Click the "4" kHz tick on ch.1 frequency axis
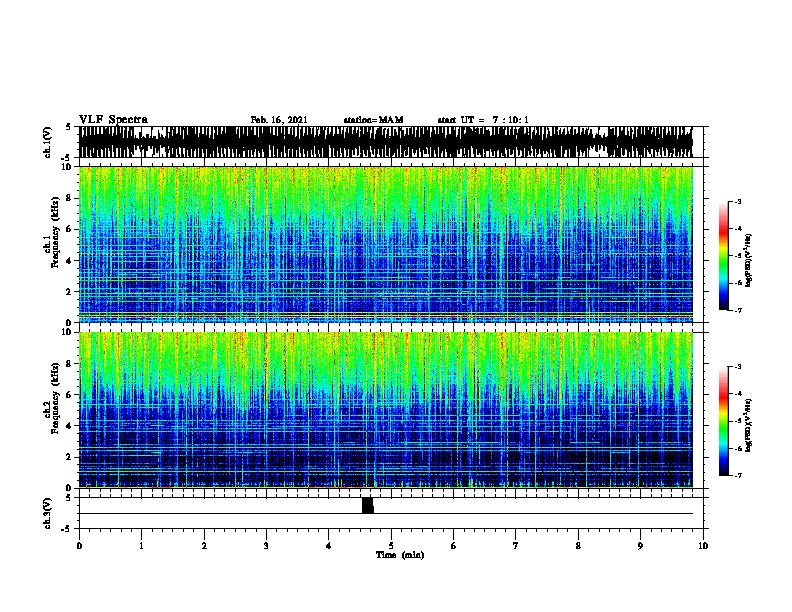Image resolution: width=792 pixels, height=612 pixels. coord(70,261)
